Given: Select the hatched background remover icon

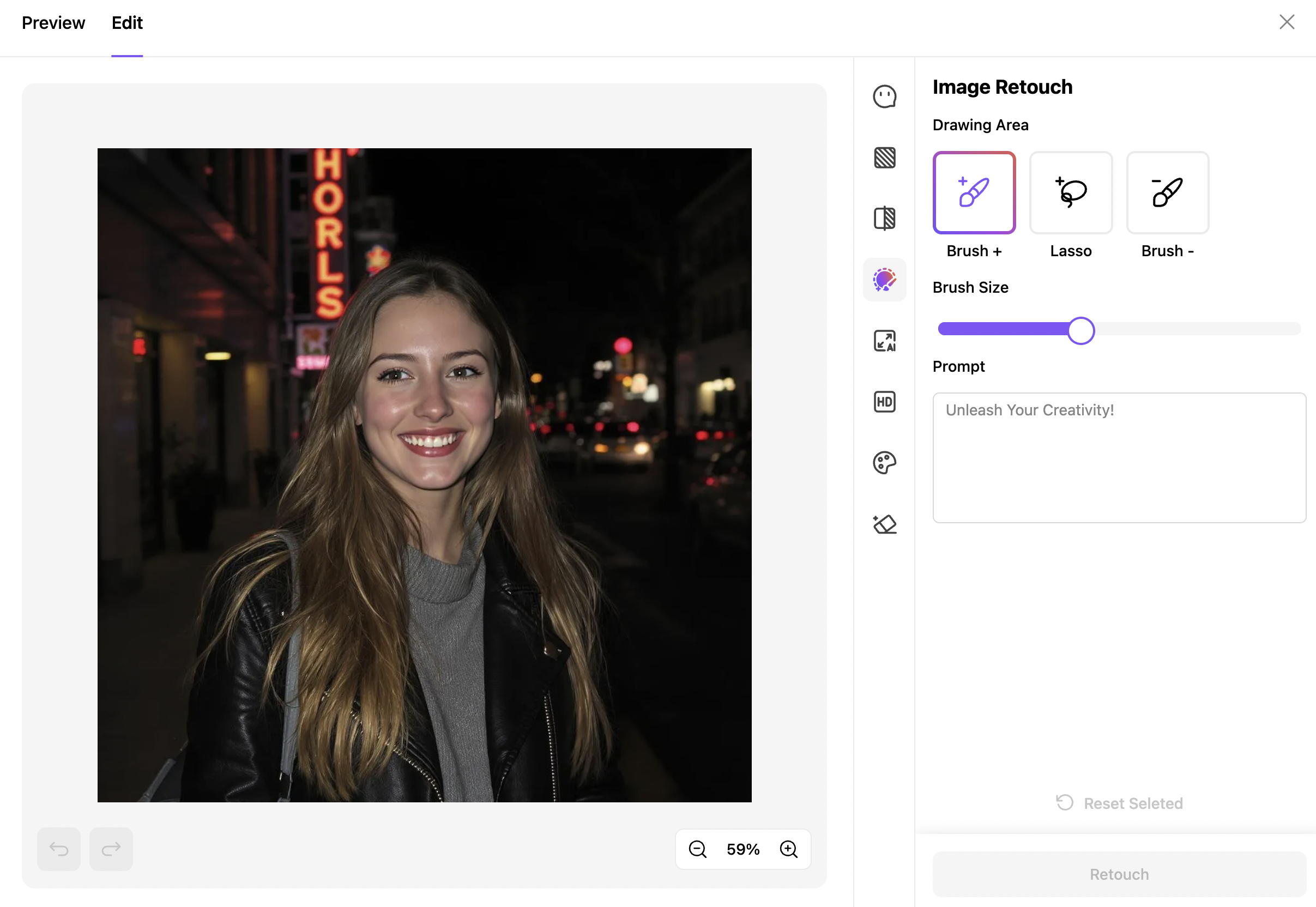Looking at the screenshot, I should point(884,158).
